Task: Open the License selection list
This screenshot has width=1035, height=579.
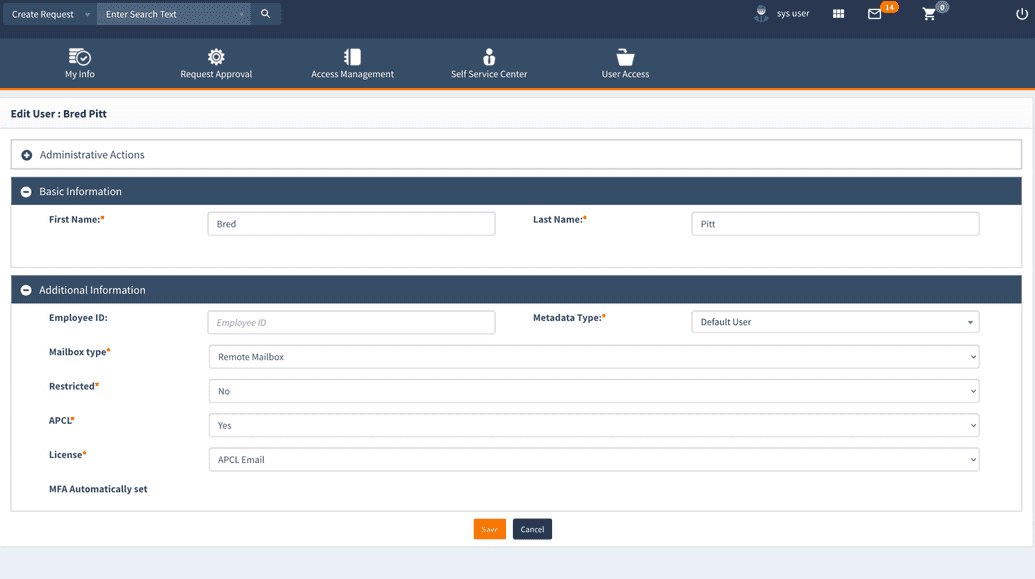Action: click(x=971, y=459)
